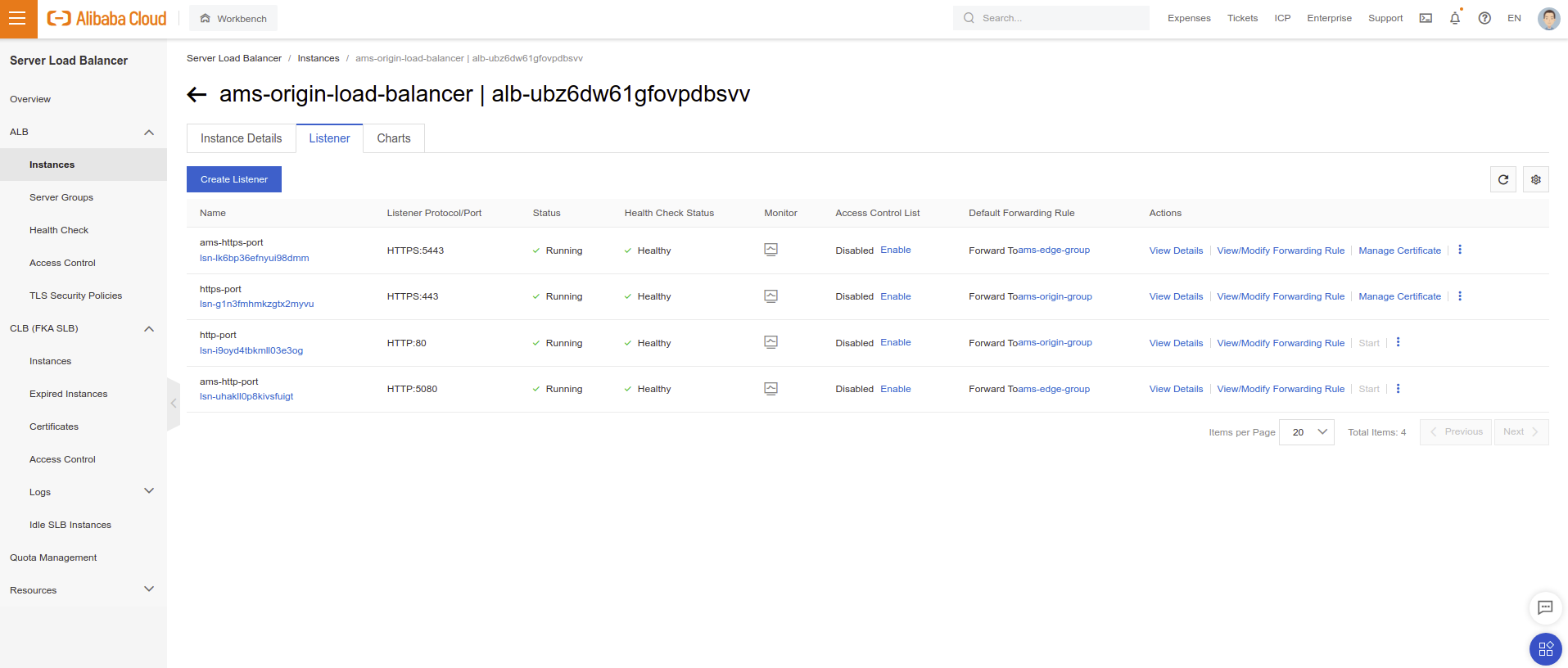
Task: Change language via EN
Action: 1514,18
